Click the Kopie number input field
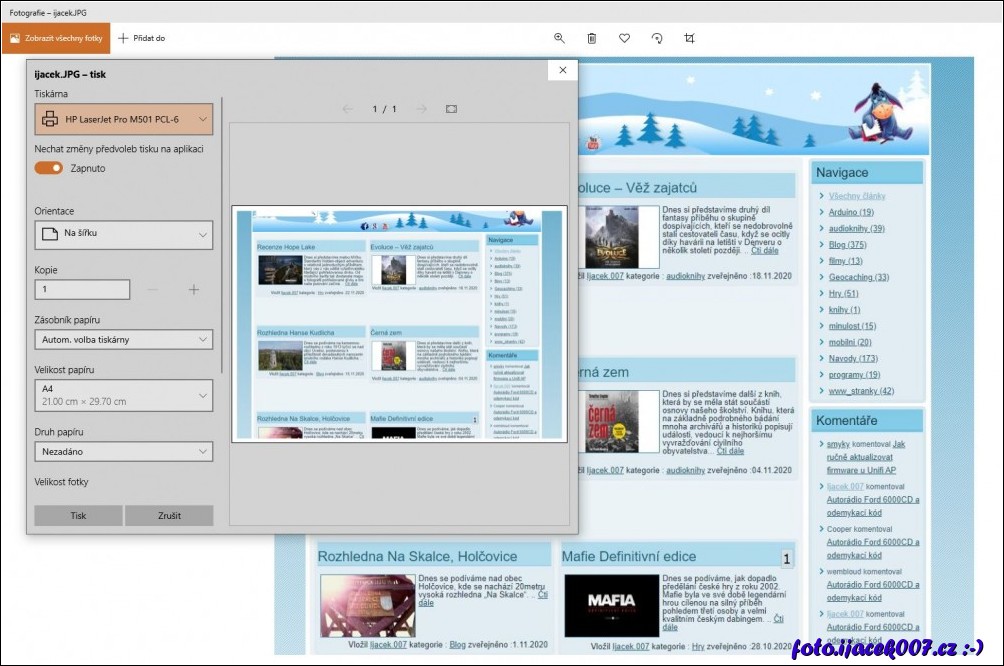Image resolution: width=1004 pixels, height=666 pixels. click(x=82, y=290)
